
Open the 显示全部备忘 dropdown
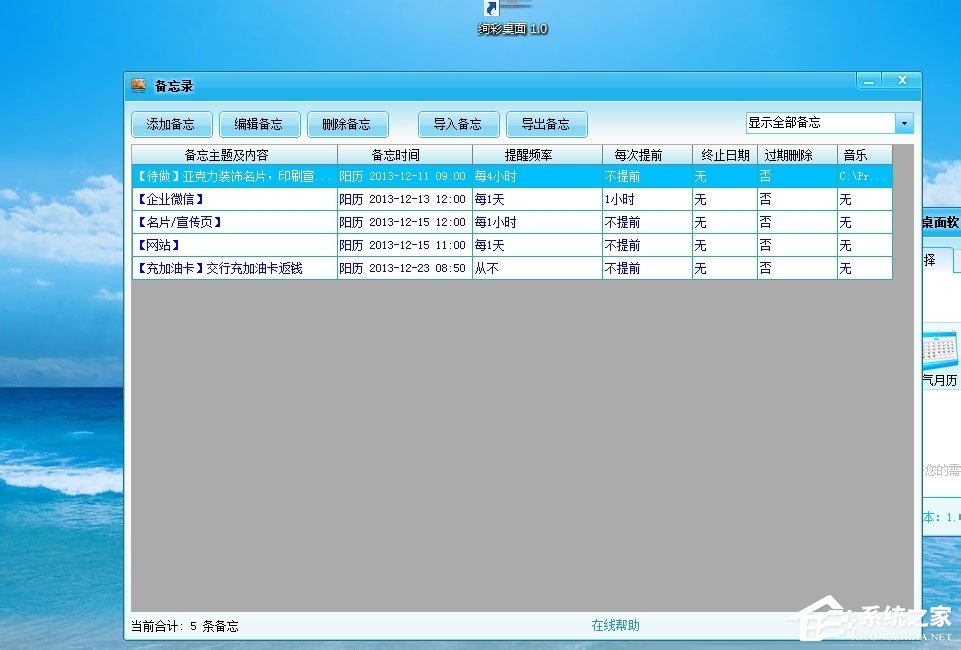820,121
